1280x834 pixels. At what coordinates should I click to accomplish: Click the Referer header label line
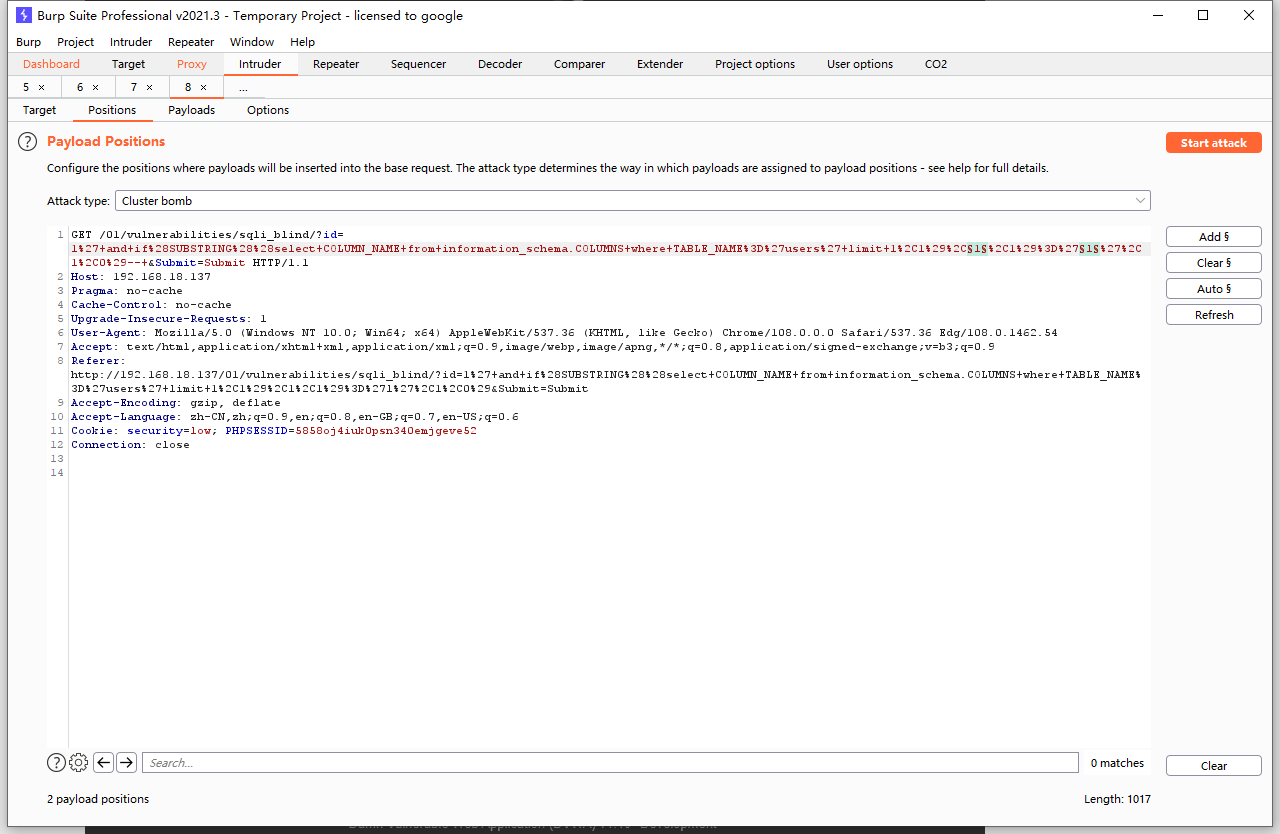coord(98,361)
